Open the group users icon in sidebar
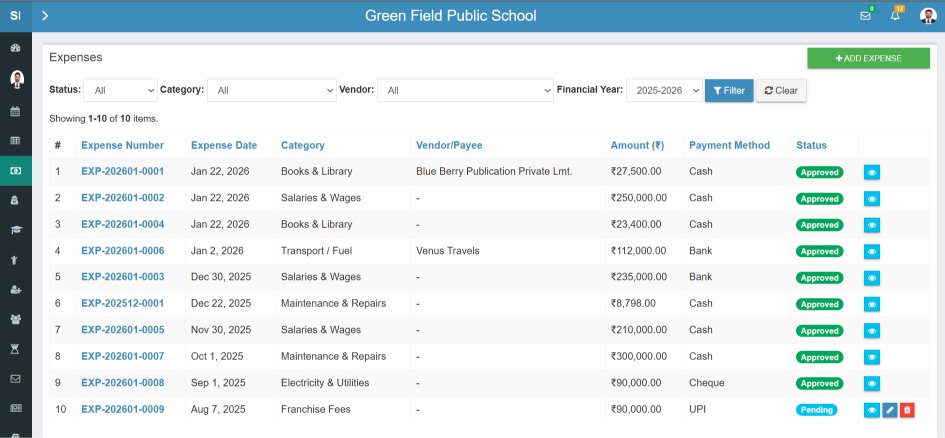This screenshot has width=945, height=438. (16, 319)
